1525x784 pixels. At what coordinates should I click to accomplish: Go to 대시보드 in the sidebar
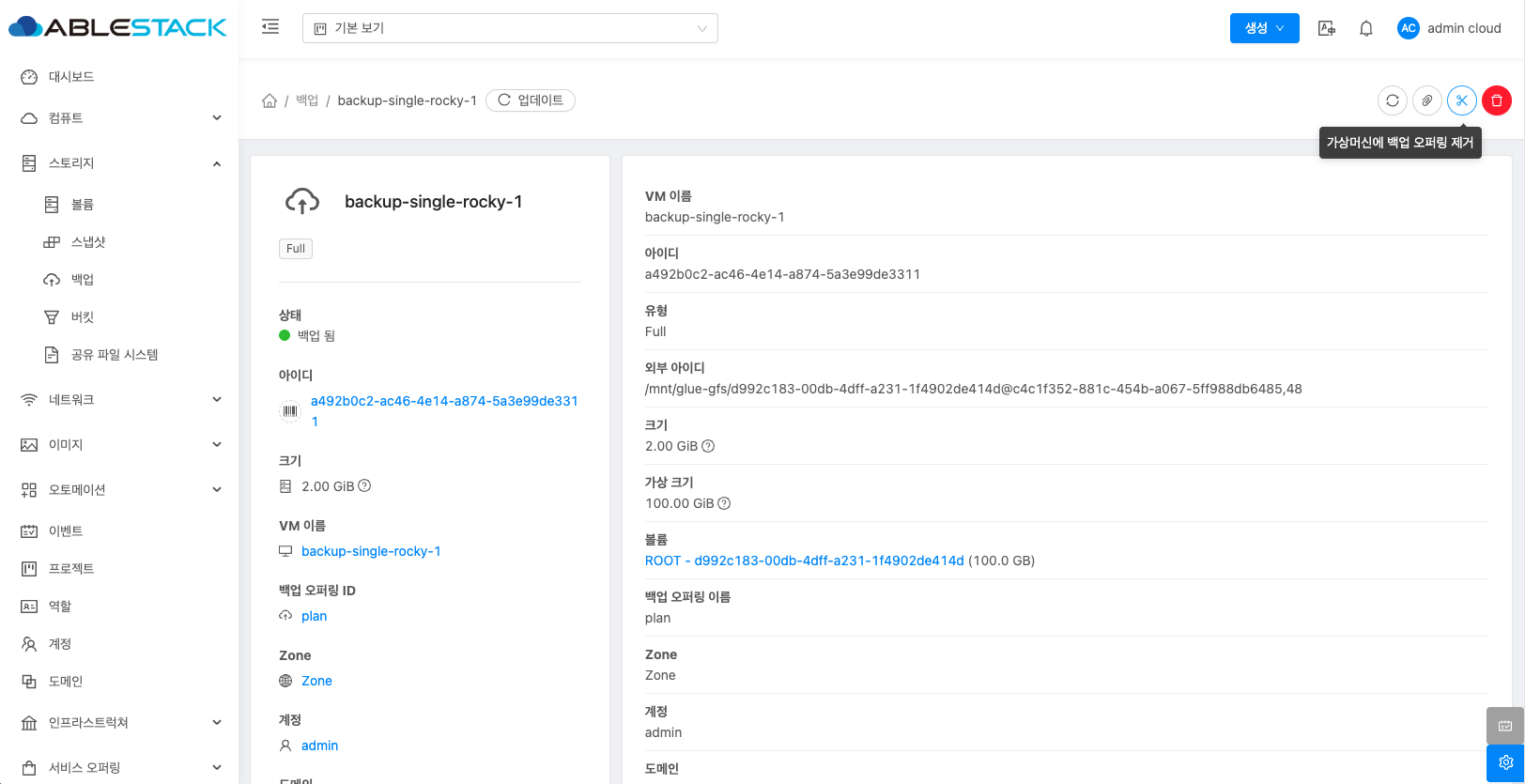coord(71,77)
